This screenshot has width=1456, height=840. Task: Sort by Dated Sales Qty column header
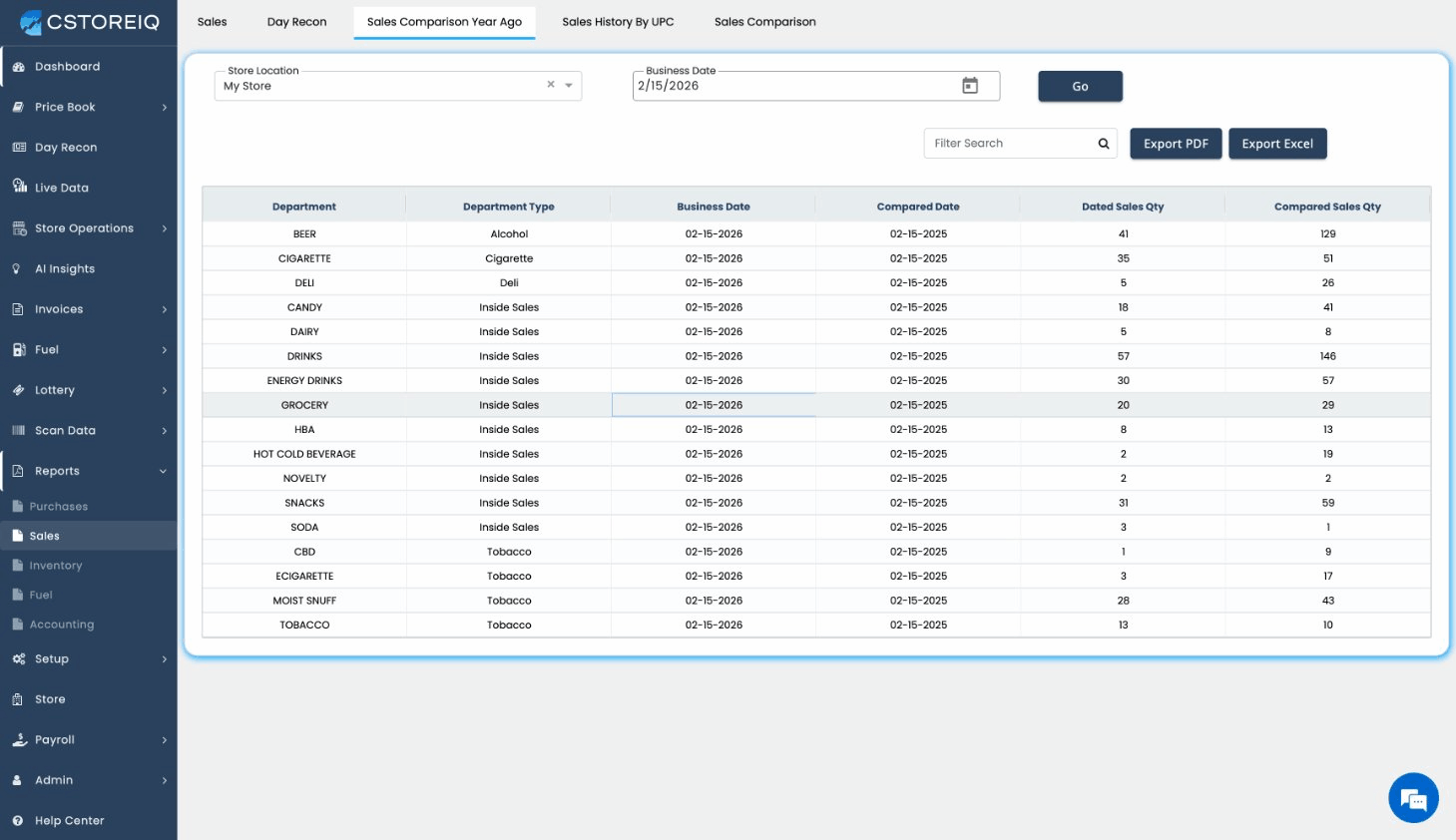tap(1122, 207)
